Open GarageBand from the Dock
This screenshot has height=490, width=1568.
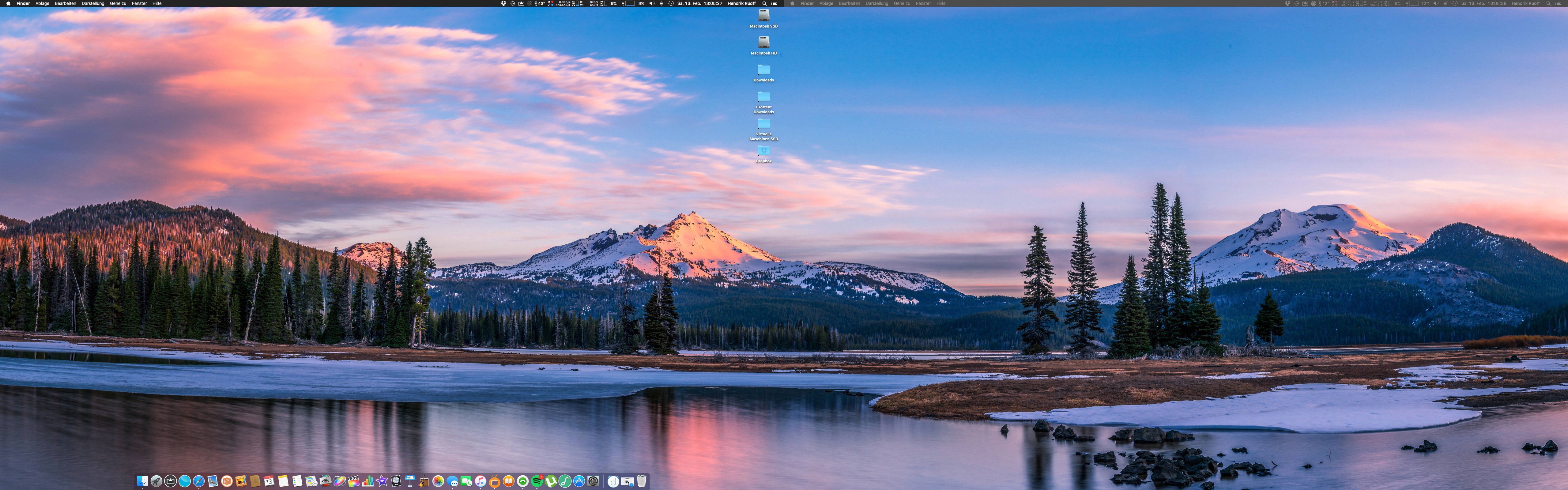(x=424, y=481)
